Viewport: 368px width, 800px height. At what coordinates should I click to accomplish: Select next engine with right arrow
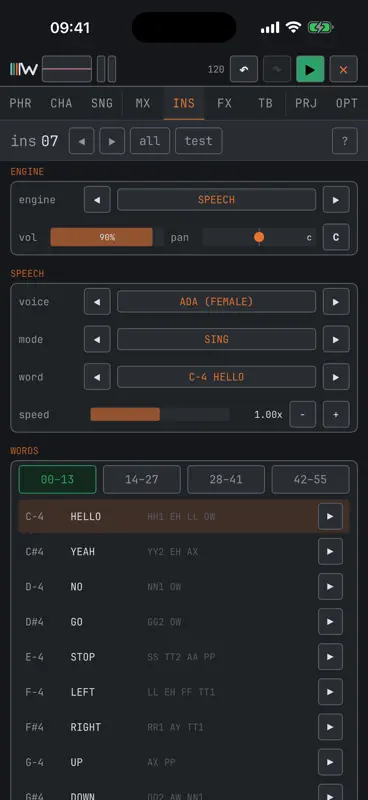point(336,199)
